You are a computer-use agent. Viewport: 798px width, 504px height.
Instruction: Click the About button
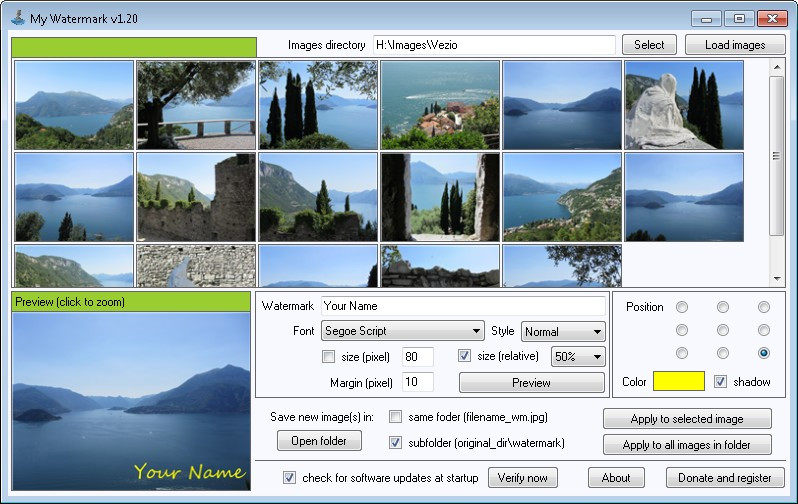click(616, 478)
